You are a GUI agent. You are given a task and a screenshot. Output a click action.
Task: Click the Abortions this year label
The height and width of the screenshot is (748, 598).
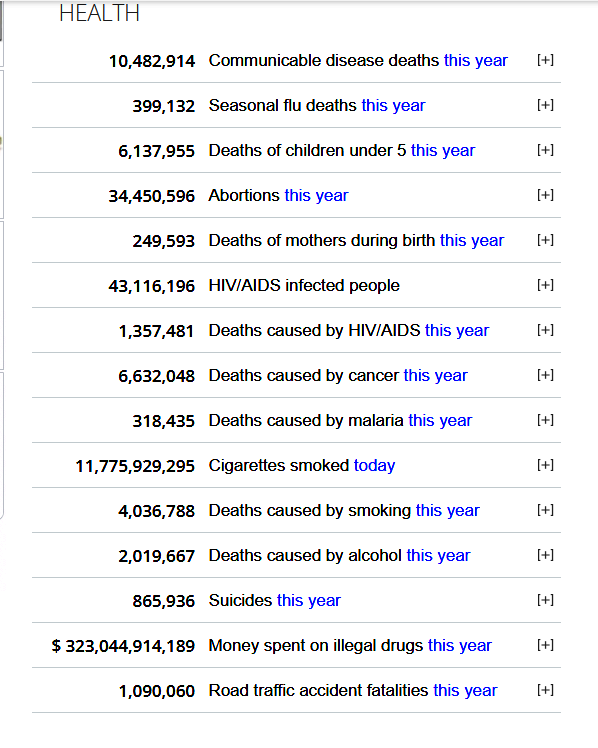pyautogui.click(x=278, y=196)
